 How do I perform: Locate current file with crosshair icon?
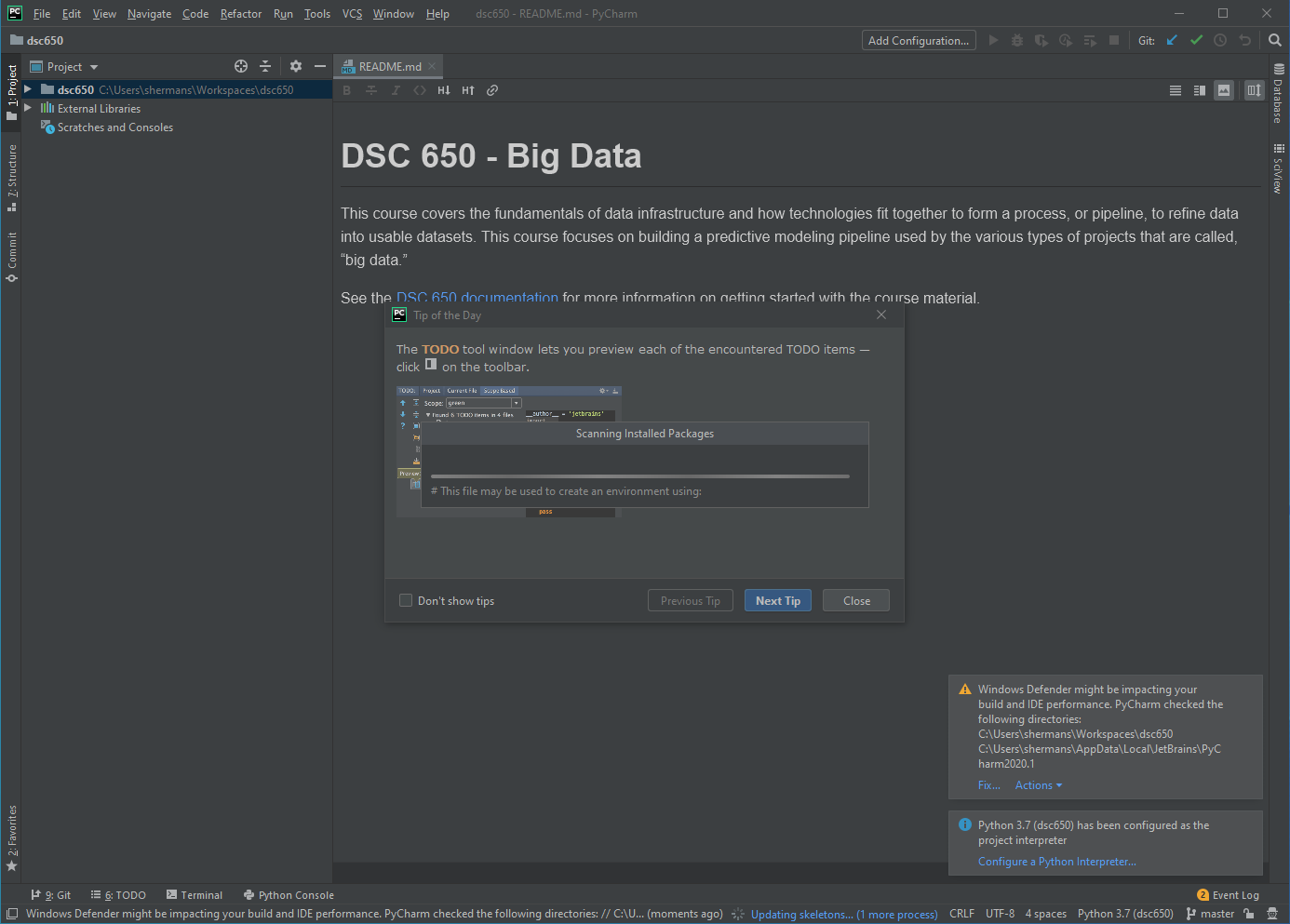pyautogui.click(x=241, y=66)
